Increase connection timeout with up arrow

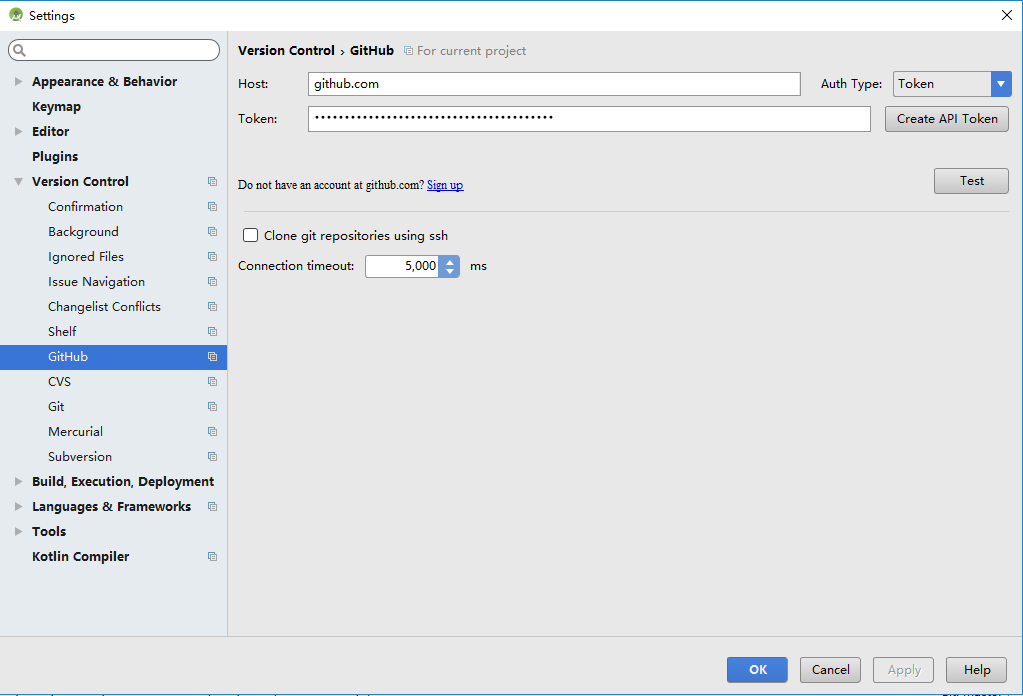pos(450,261)
